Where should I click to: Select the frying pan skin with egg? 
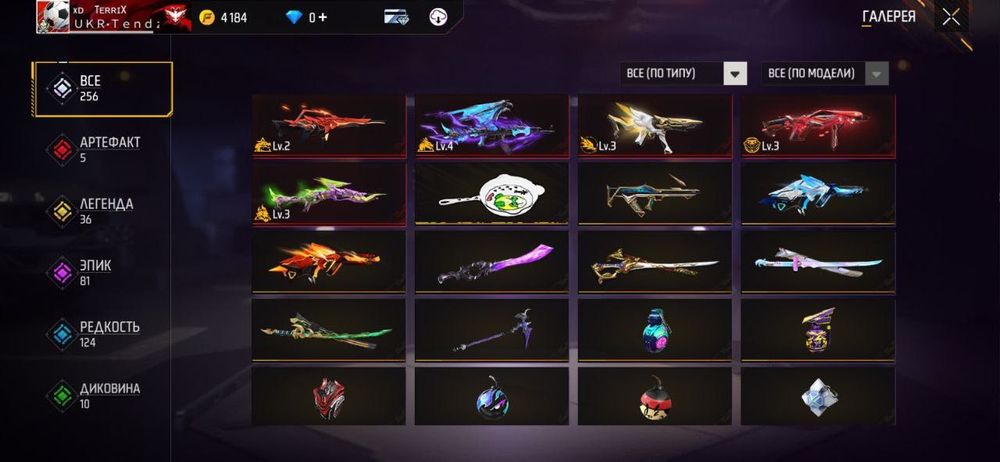tap(491, 193)
